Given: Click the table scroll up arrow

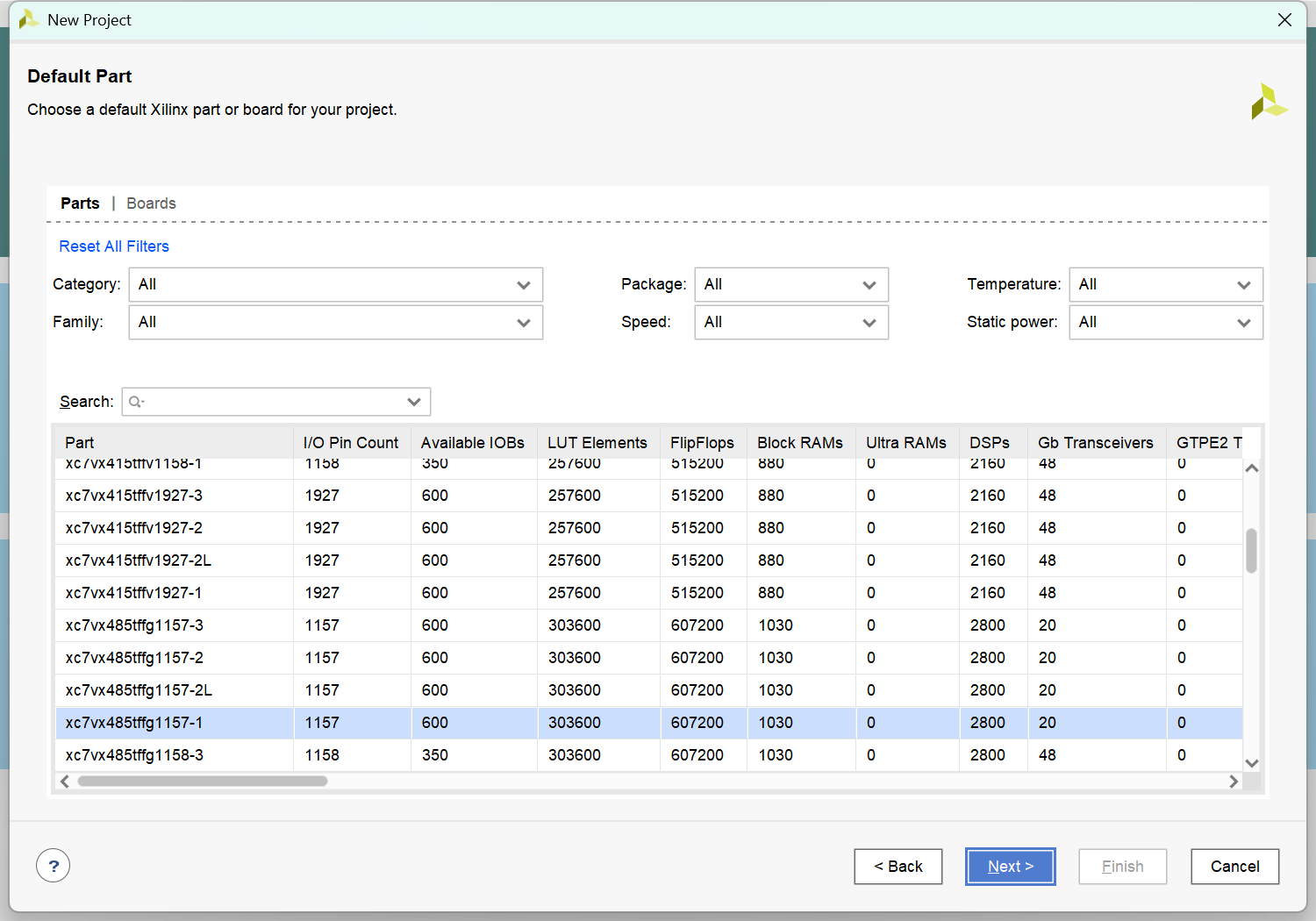Looking at the screenshot, I should (1252, 468).
